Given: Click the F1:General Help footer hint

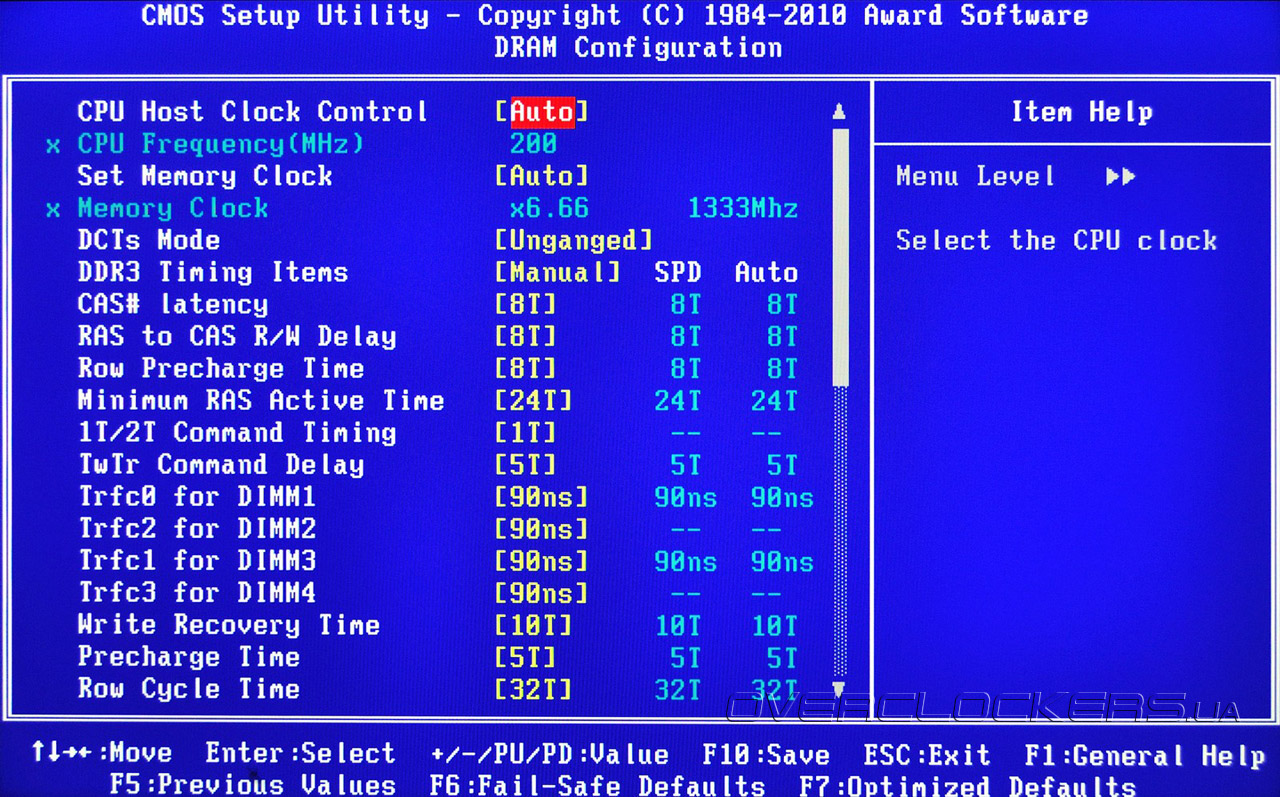Looking at the screenshot, I should pyautogui.click(x=1145, y=754).
